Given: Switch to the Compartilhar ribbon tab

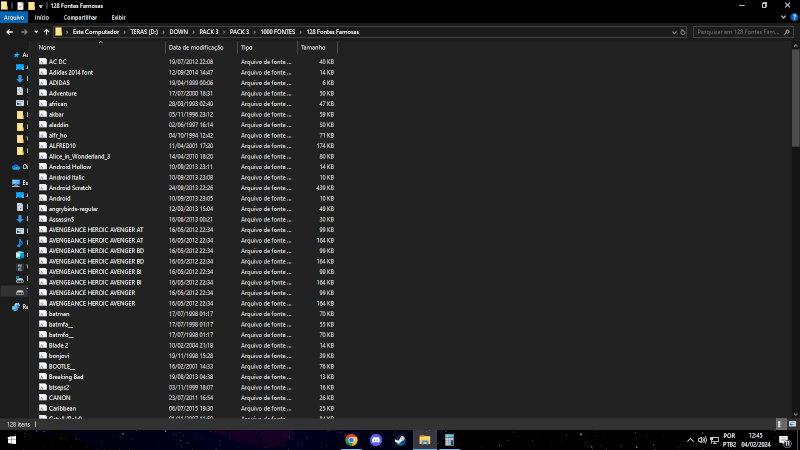Looking at the screenshot, I should (x=80, y=17).
